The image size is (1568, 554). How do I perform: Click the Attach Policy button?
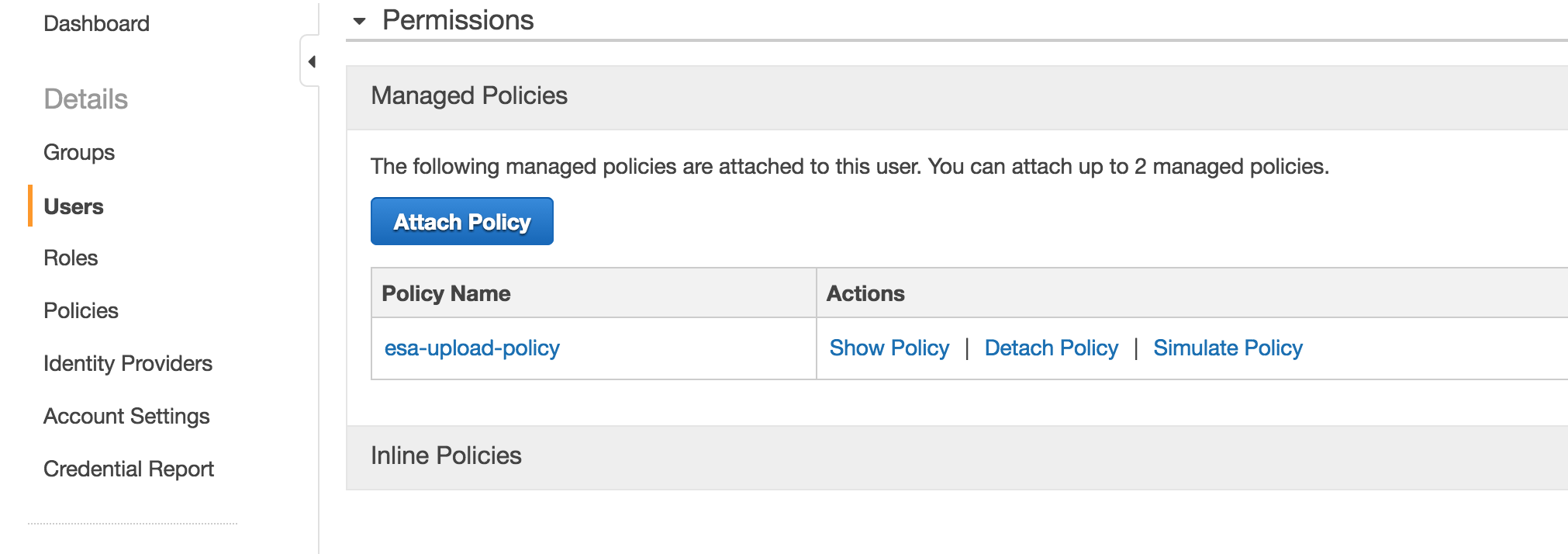462,221
